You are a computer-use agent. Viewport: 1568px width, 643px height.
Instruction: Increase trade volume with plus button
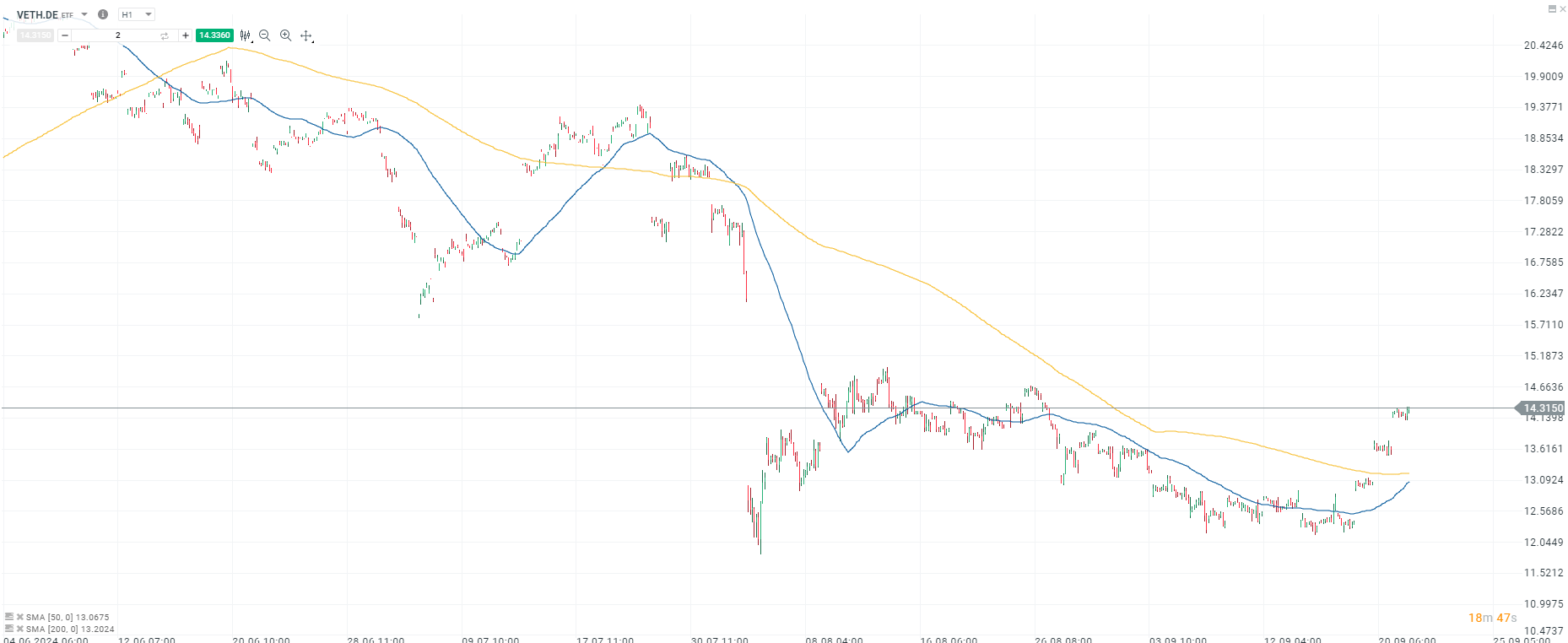[186, 35]
